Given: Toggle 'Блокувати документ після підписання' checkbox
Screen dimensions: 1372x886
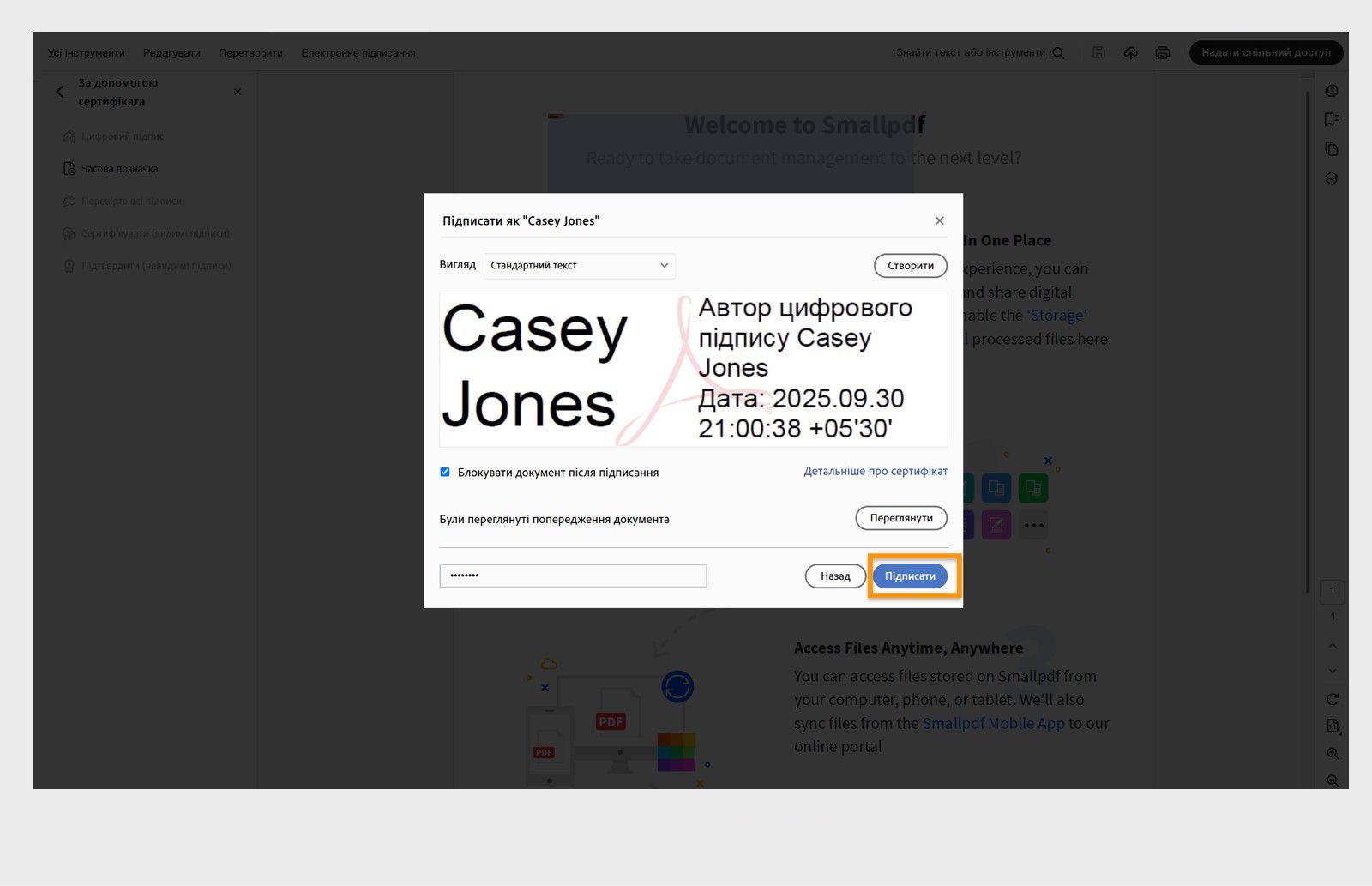Looking at the screenshot, I should pos(445,472).
